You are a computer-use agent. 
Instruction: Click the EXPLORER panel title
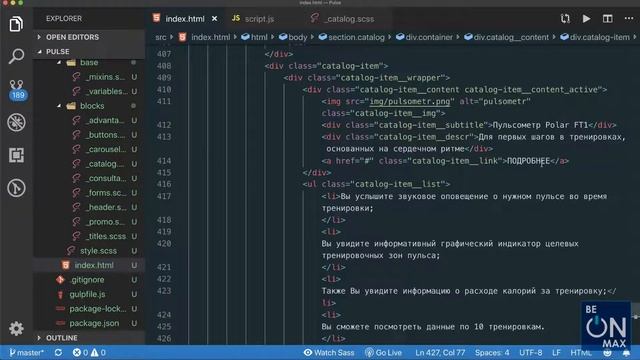(64, 19)
